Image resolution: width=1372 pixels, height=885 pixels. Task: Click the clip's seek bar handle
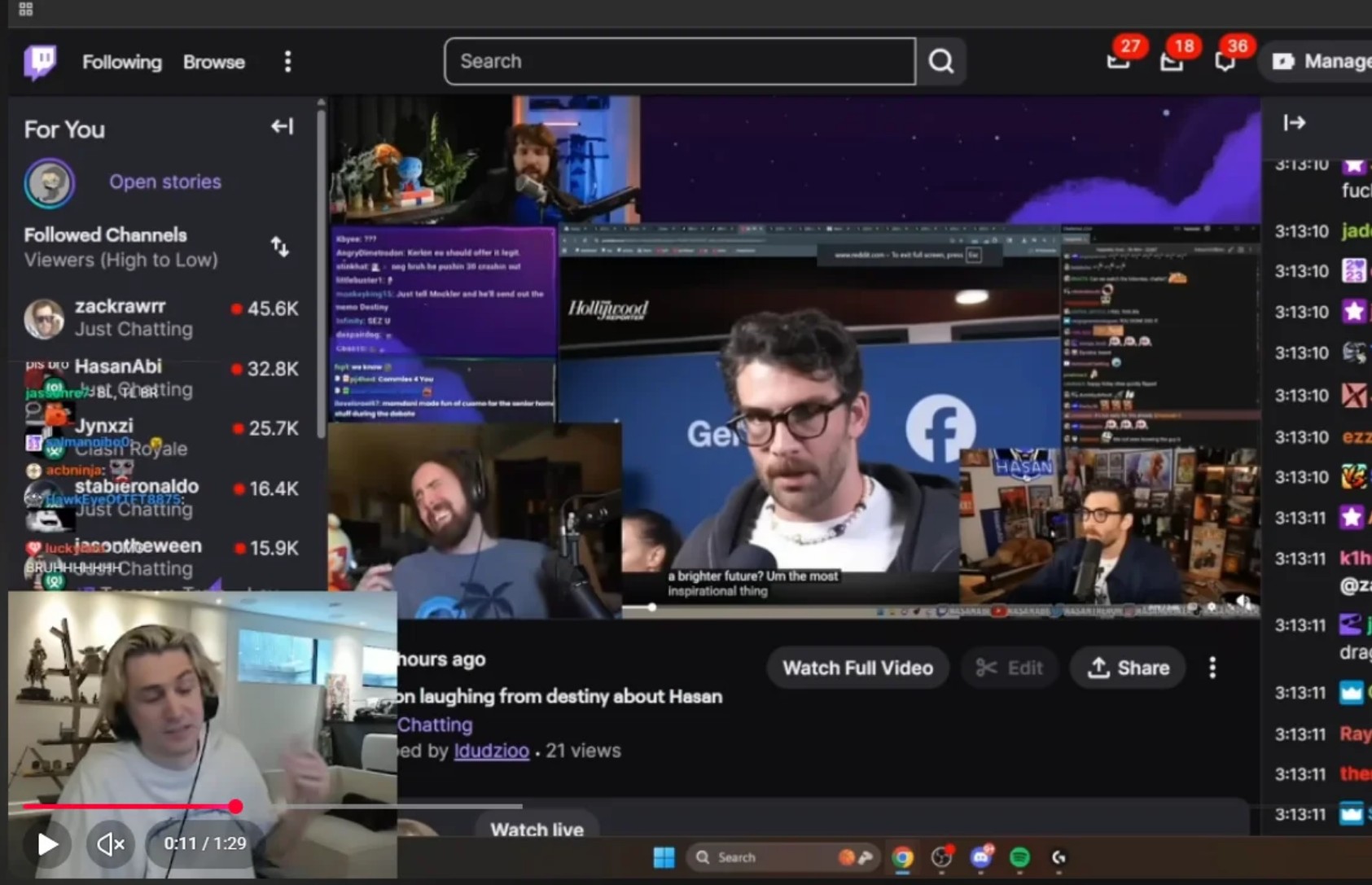click(x=652, y=607)
